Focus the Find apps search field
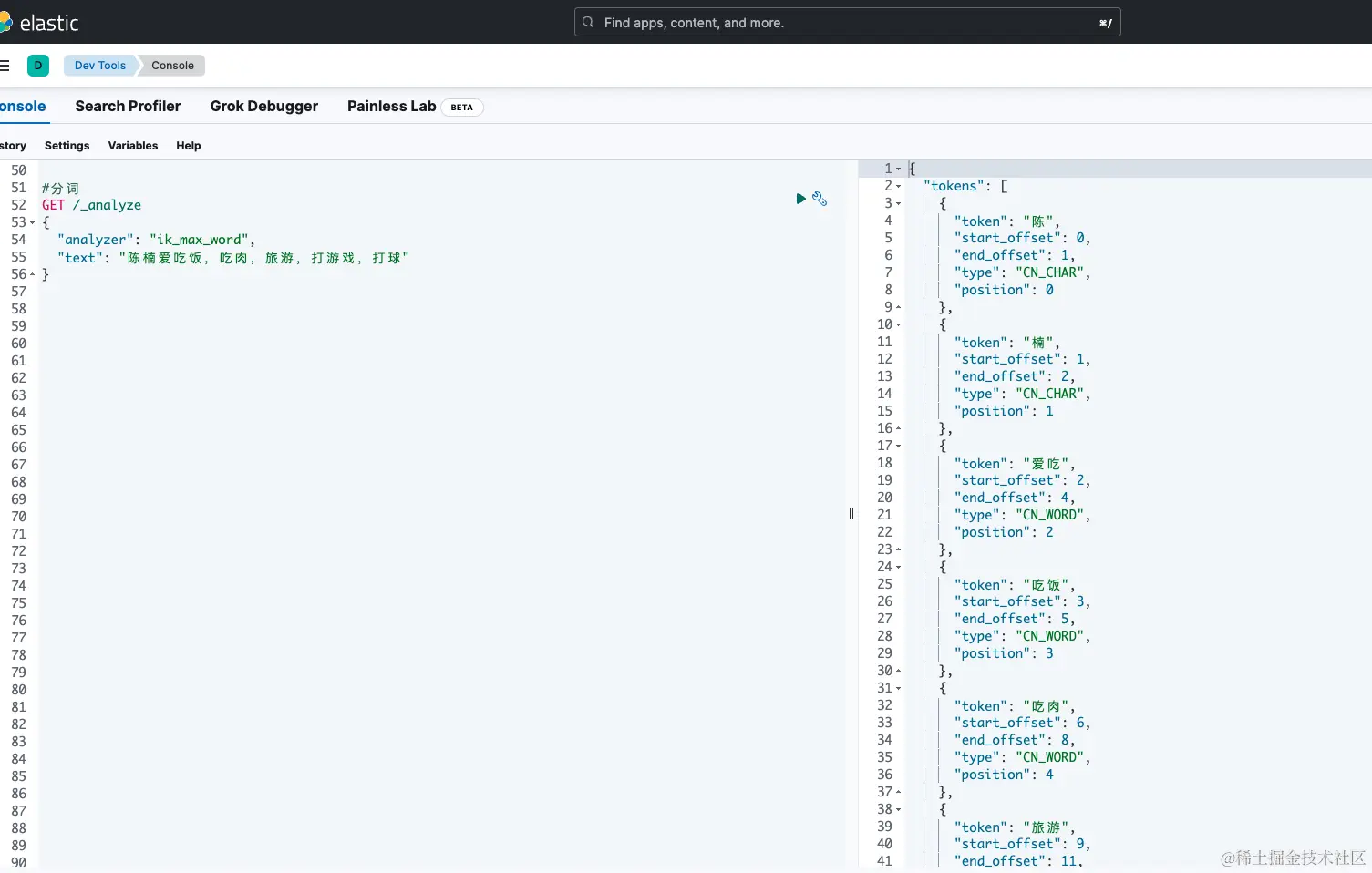The height and width of the screenshot is (873, 1372). pyautogui.click(x=847, y=23)
